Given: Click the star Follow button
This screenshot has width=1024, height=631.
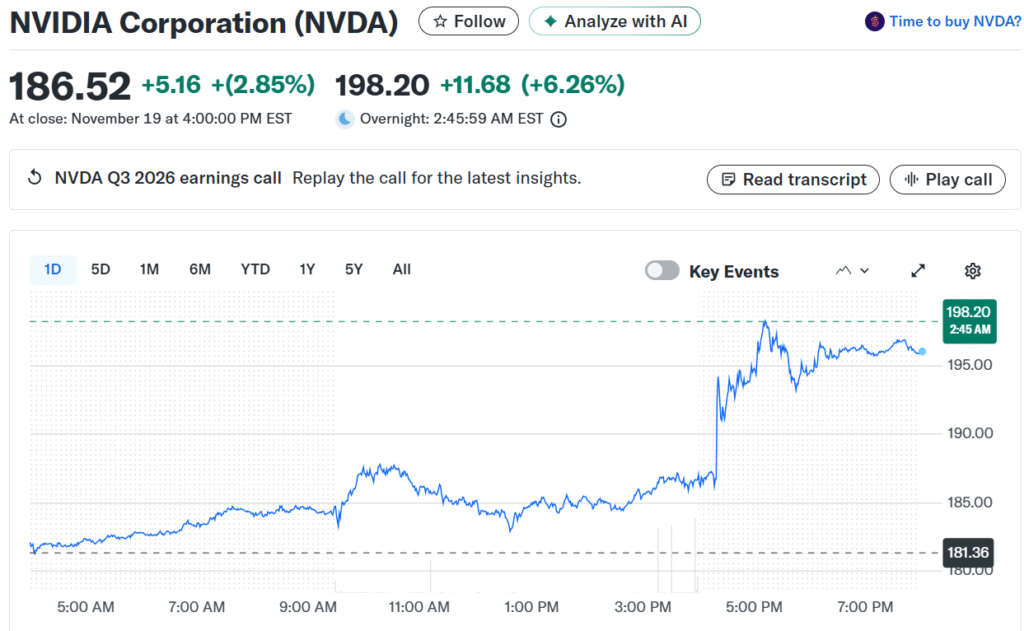Looking at the screenshot, I should pyautogui.click(x=468, y=21).
